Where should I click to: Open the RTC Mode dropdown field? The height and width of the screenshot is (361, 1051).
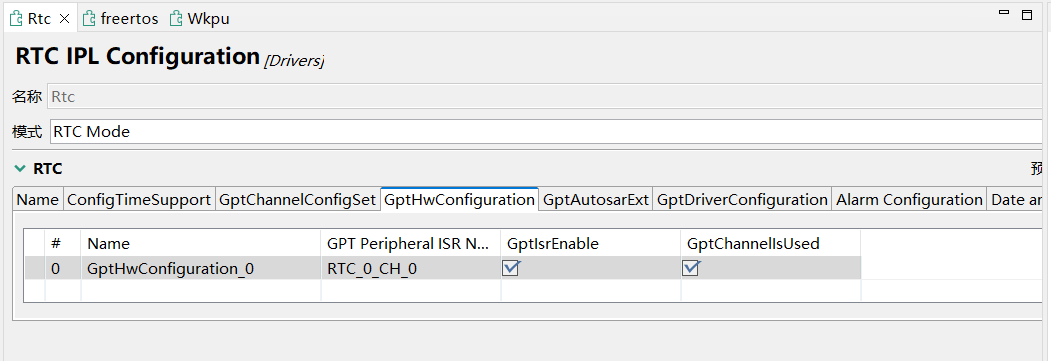pyautogui.click(x=546, y=132)
